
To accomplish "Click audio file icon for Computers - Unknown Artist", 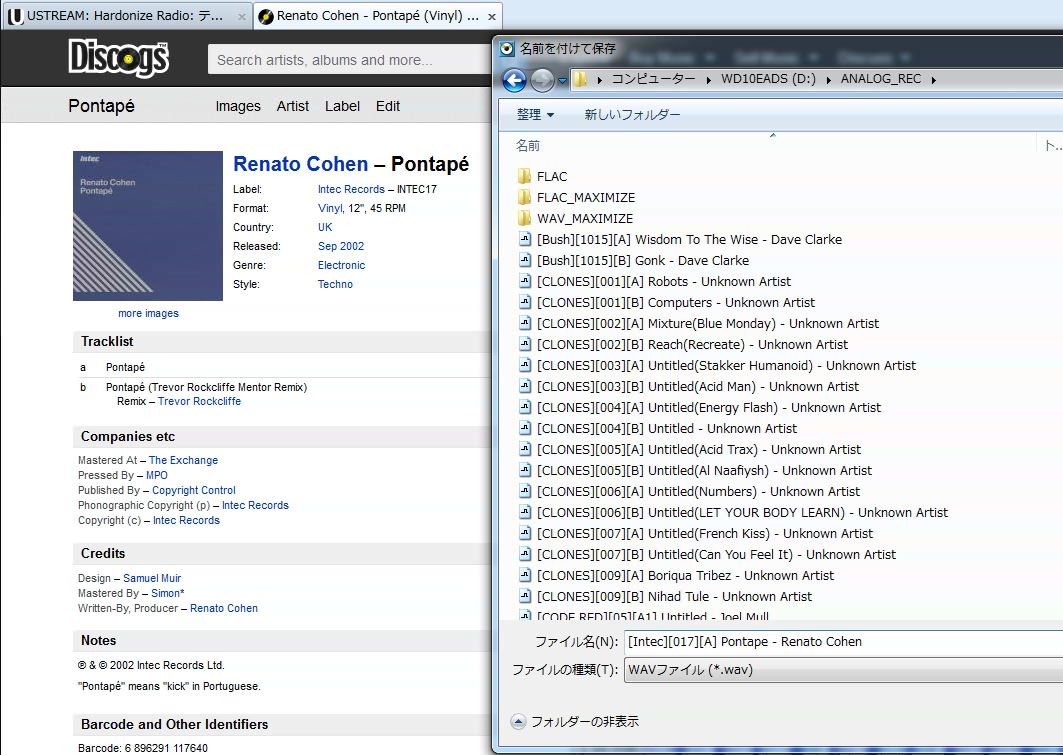I will tap(525, 302).
